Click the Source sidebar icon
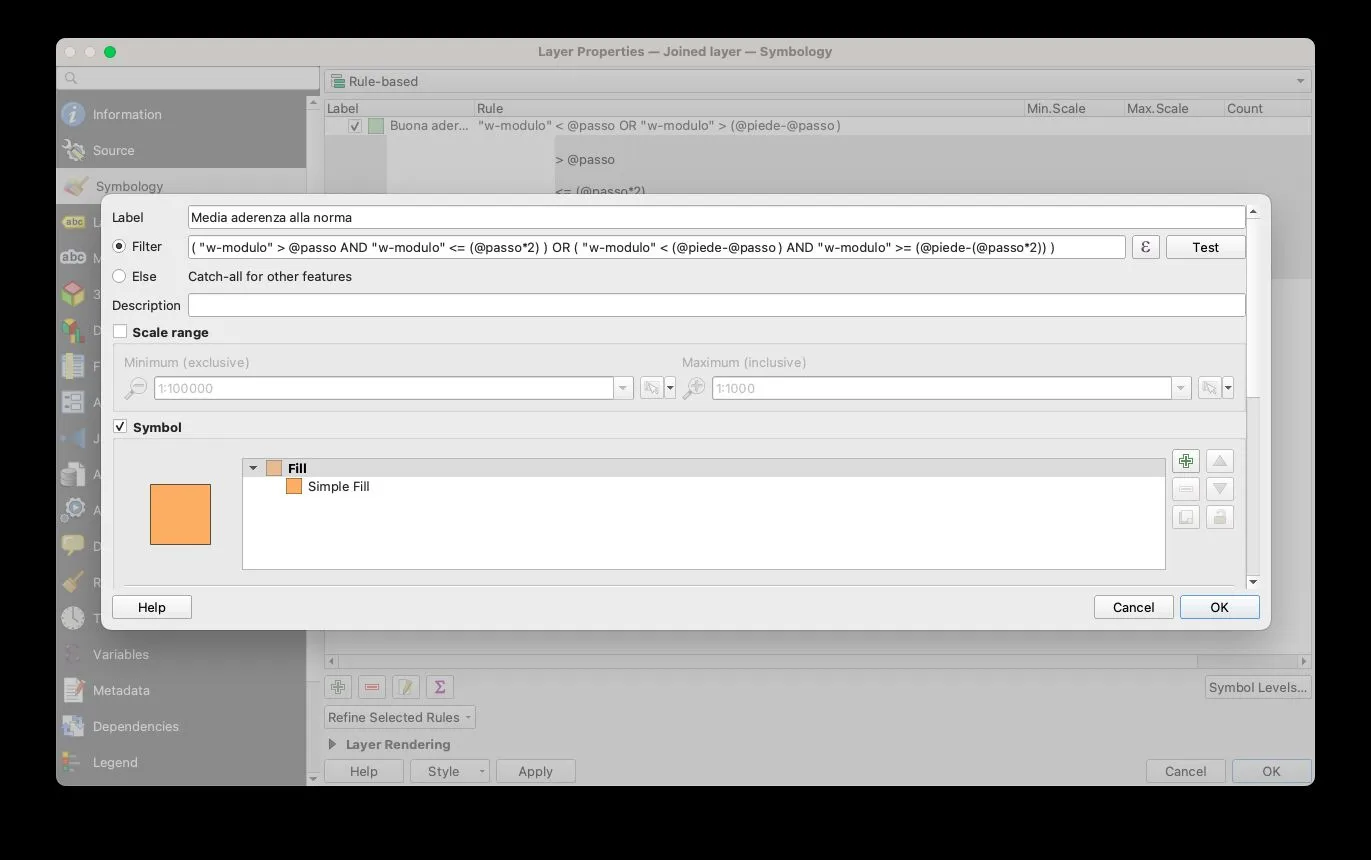1371x860 pixels. (73, 150)
